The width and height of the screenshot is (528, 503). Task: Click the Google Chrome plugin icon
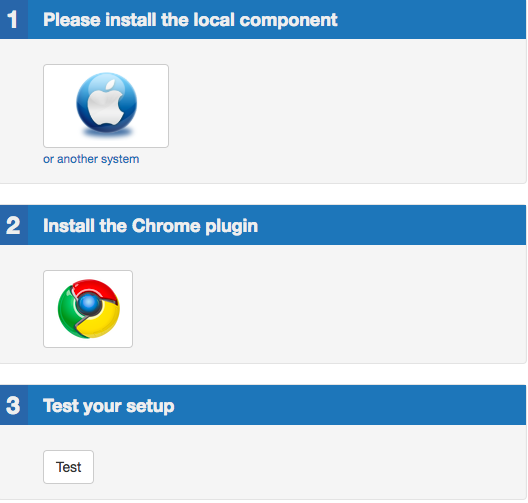tap(88, 309)
